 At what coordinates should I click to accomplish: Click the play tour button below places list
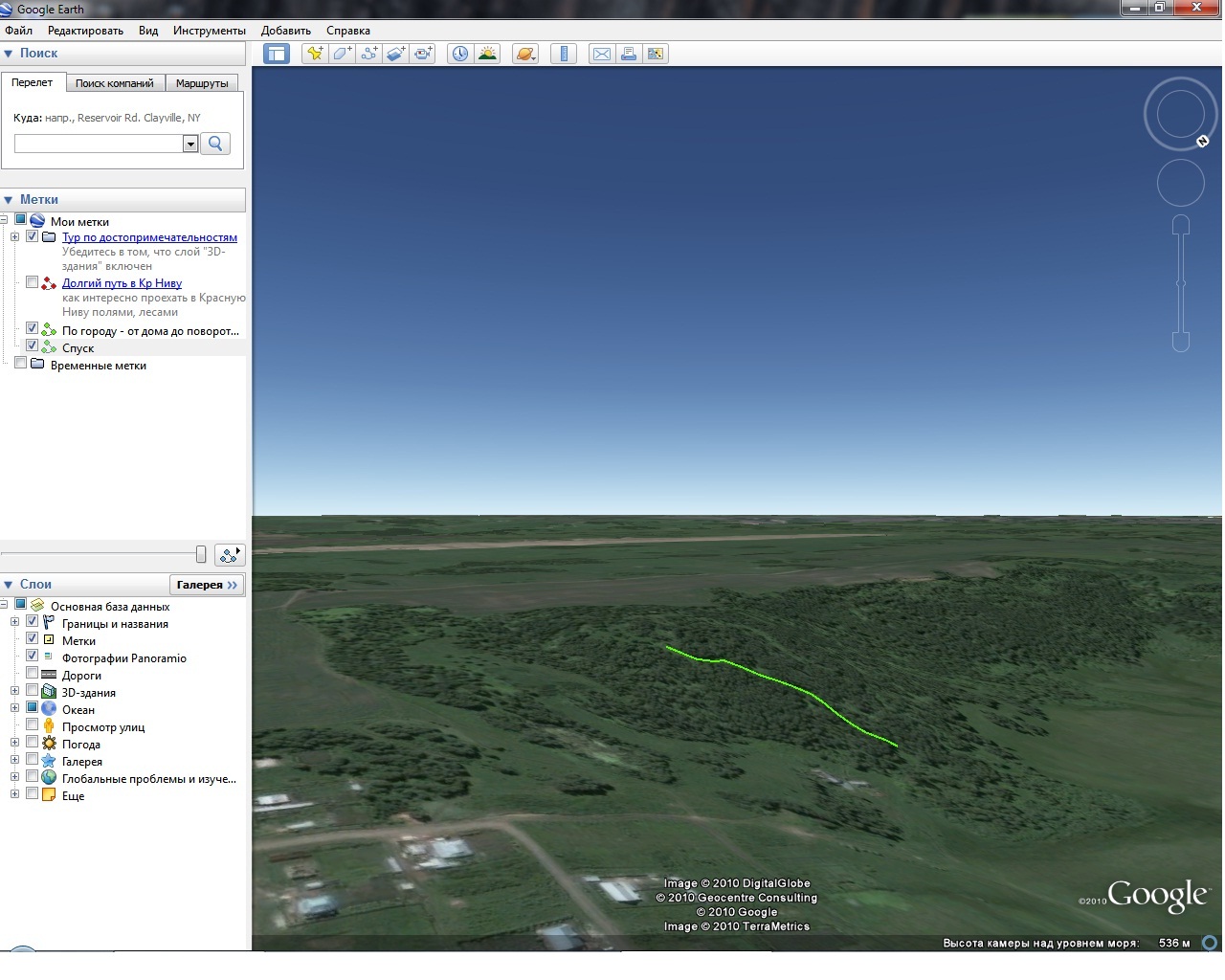230,554
